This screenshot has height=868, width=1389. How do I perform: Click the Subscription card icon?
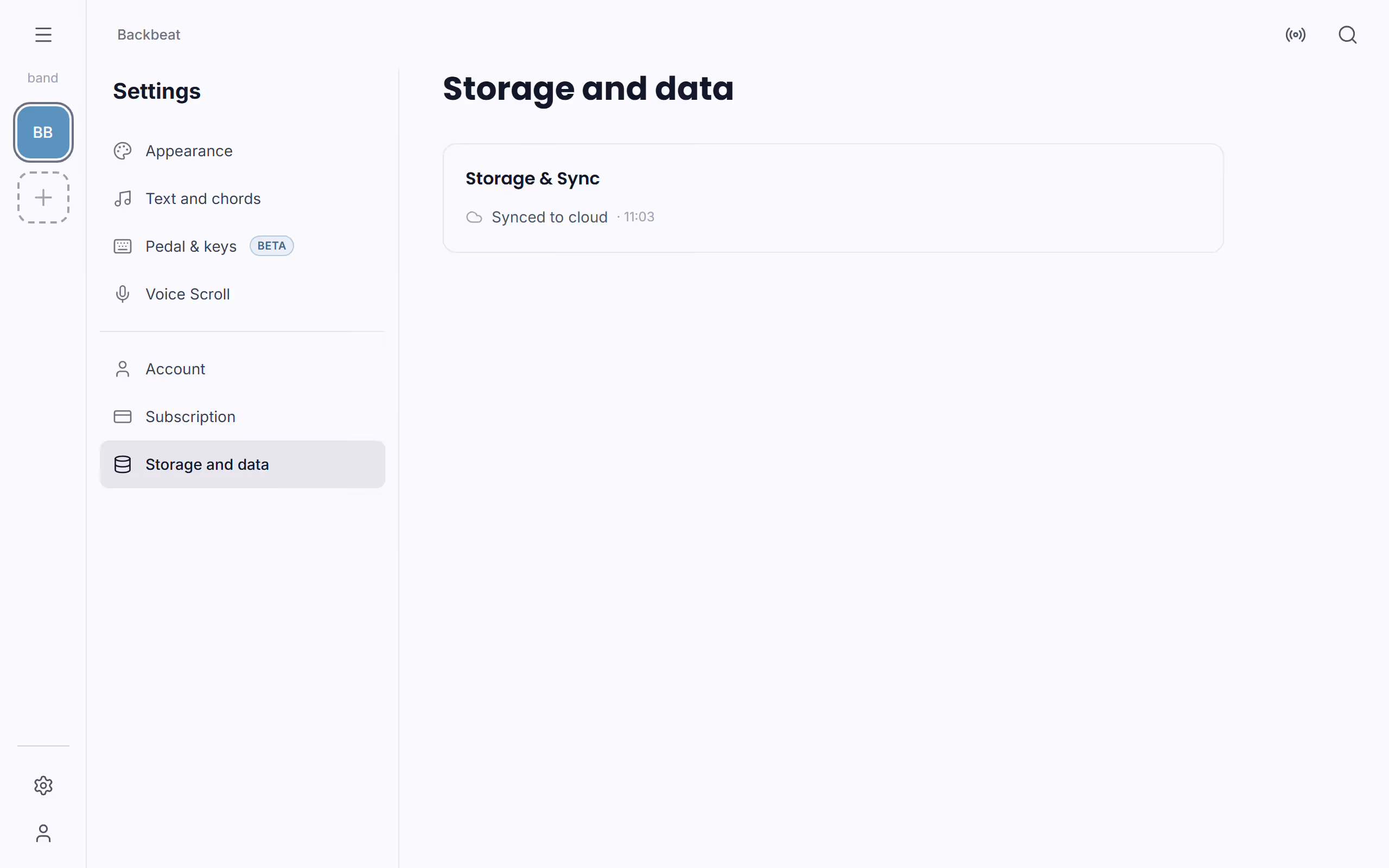122,416
